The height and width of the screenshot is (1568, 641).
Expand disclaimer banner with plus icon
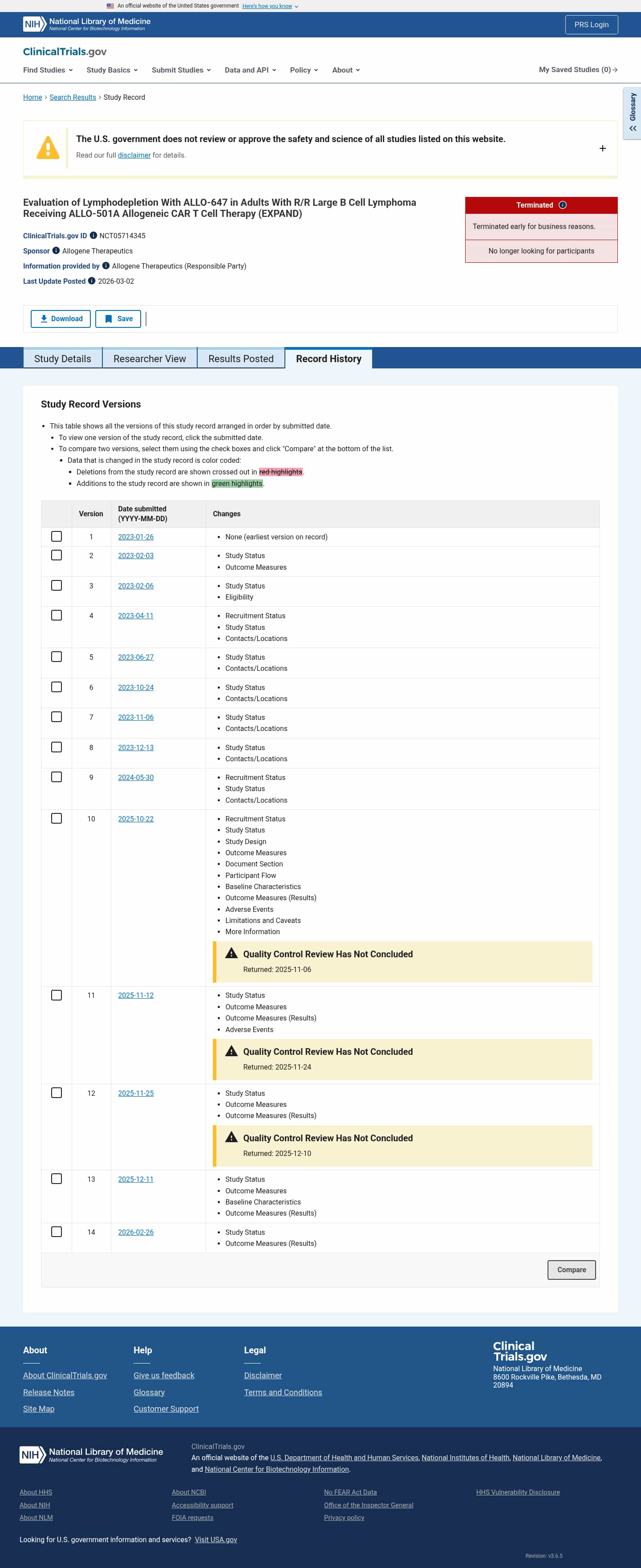tap(602, 148)
